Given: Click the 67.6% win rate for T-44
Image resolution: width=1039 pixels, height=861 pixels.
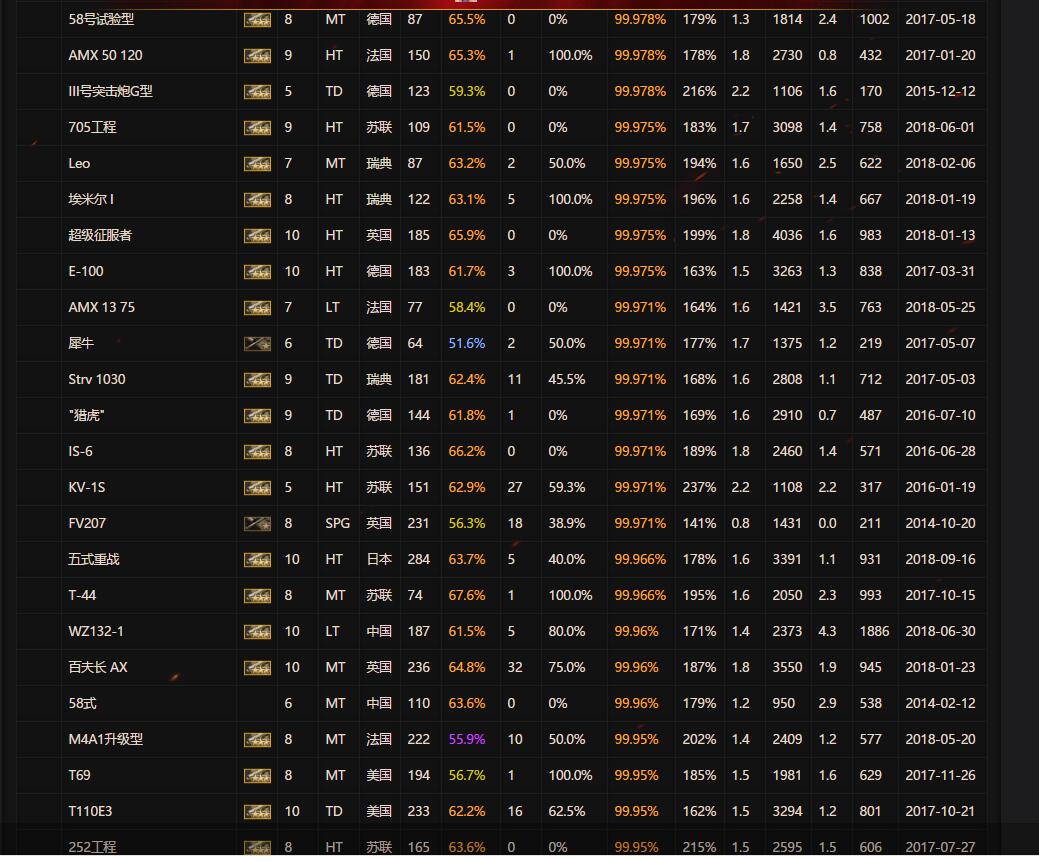Looking at the screenshot, I should 466,595.
